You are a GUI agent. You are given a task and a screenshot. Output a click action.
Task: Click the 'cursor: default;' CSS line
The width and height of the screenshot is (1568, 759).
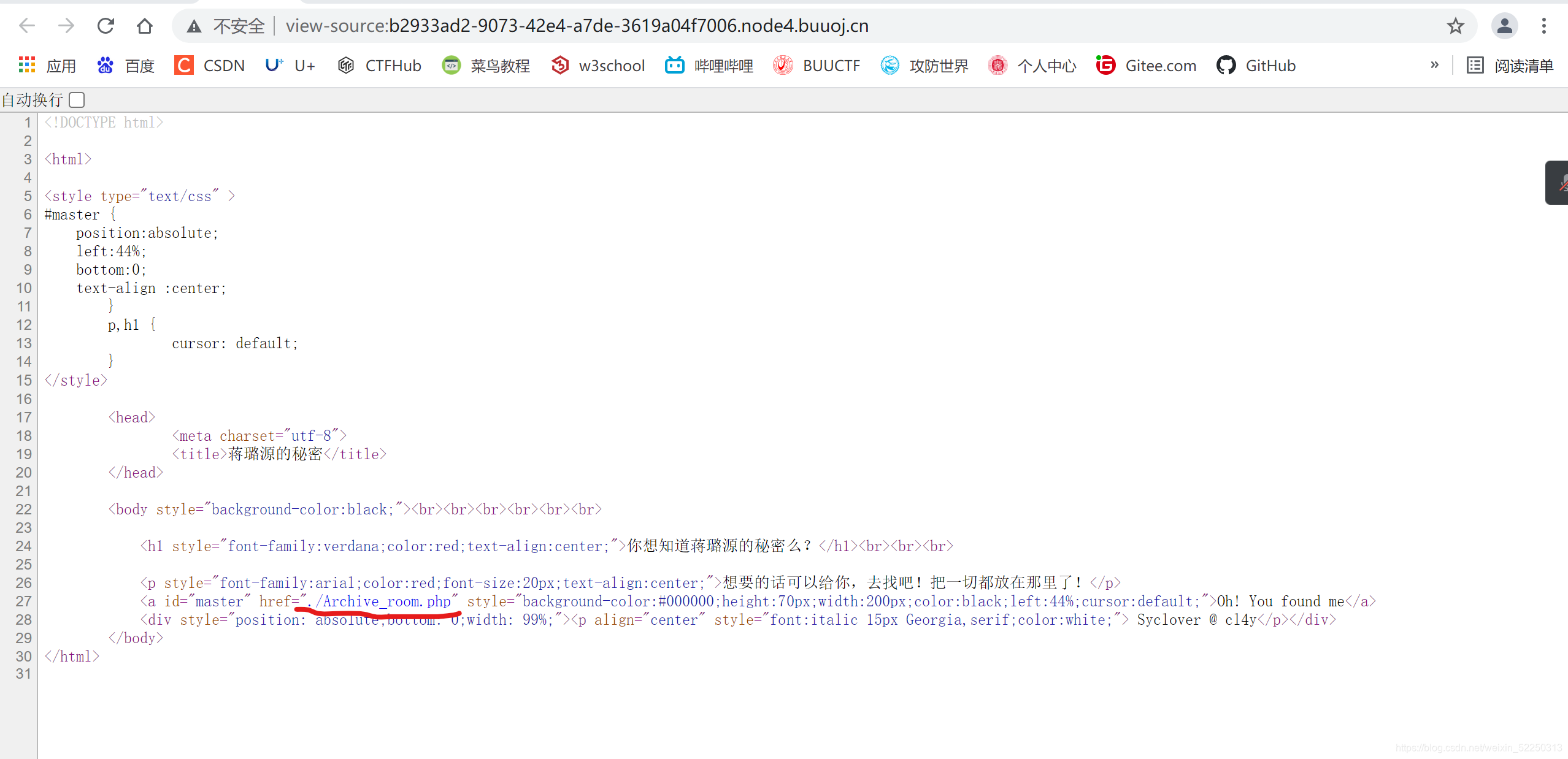point(235,343)
